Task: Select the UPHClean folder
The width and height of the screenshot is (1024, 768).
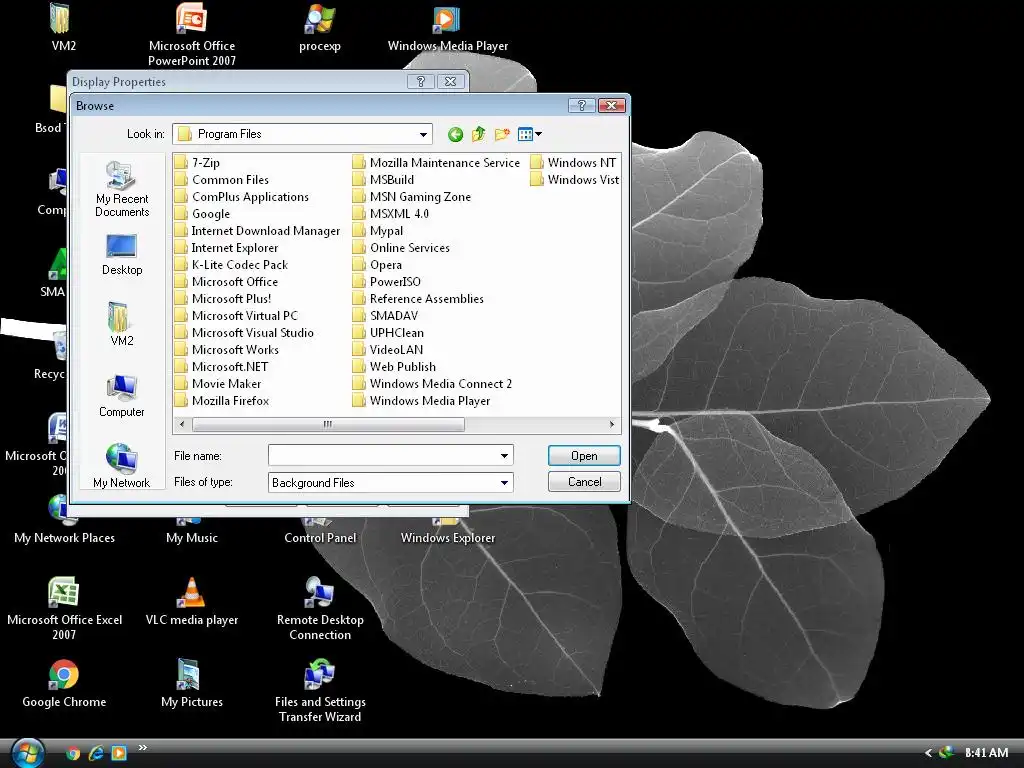Action: click(x=388, y=332)
